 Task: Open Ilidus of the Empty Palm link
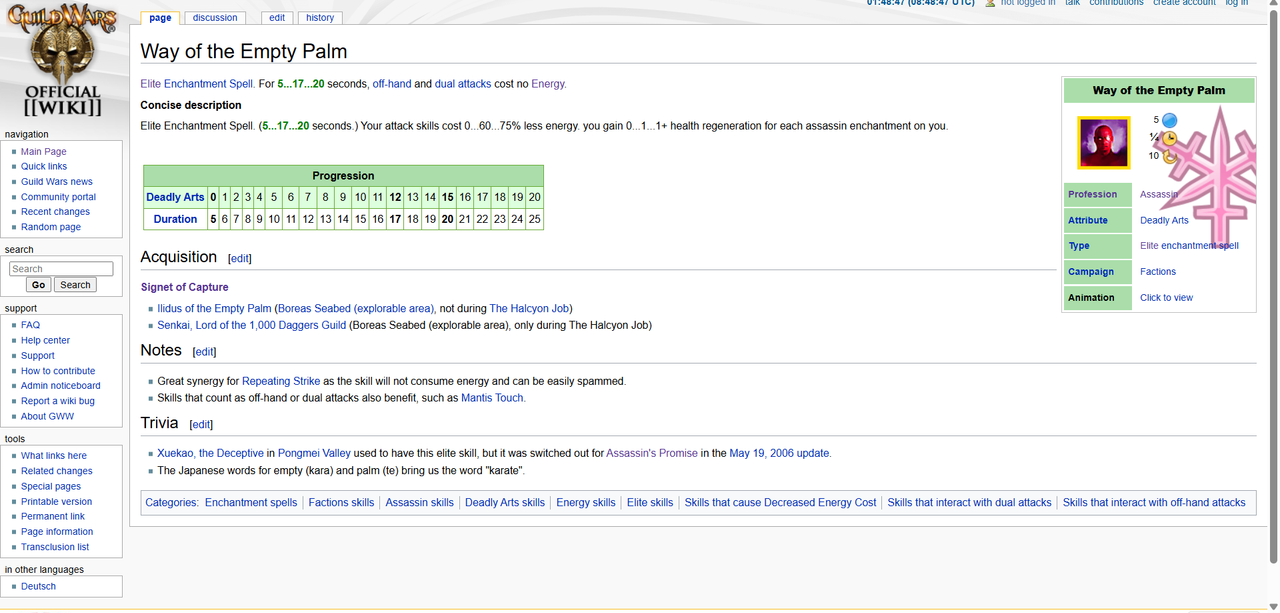click(214, 309)
